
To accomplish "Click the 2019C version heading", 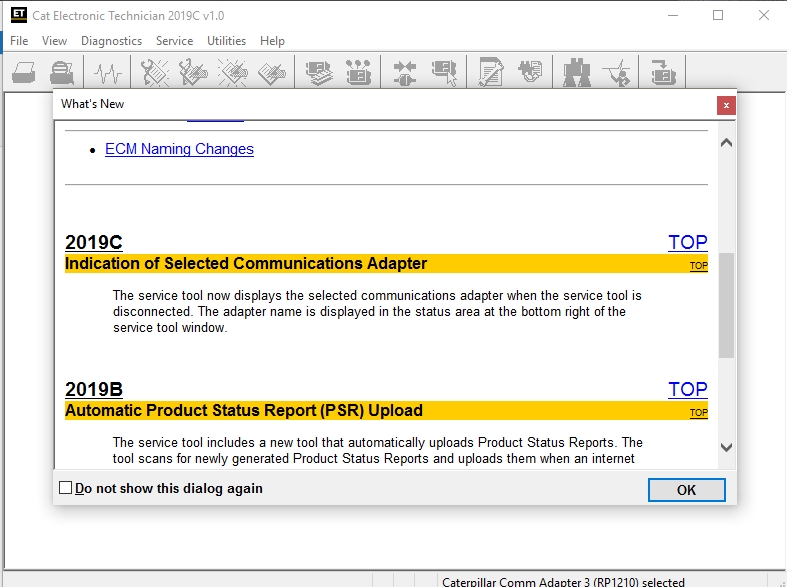I will (94, 242).
